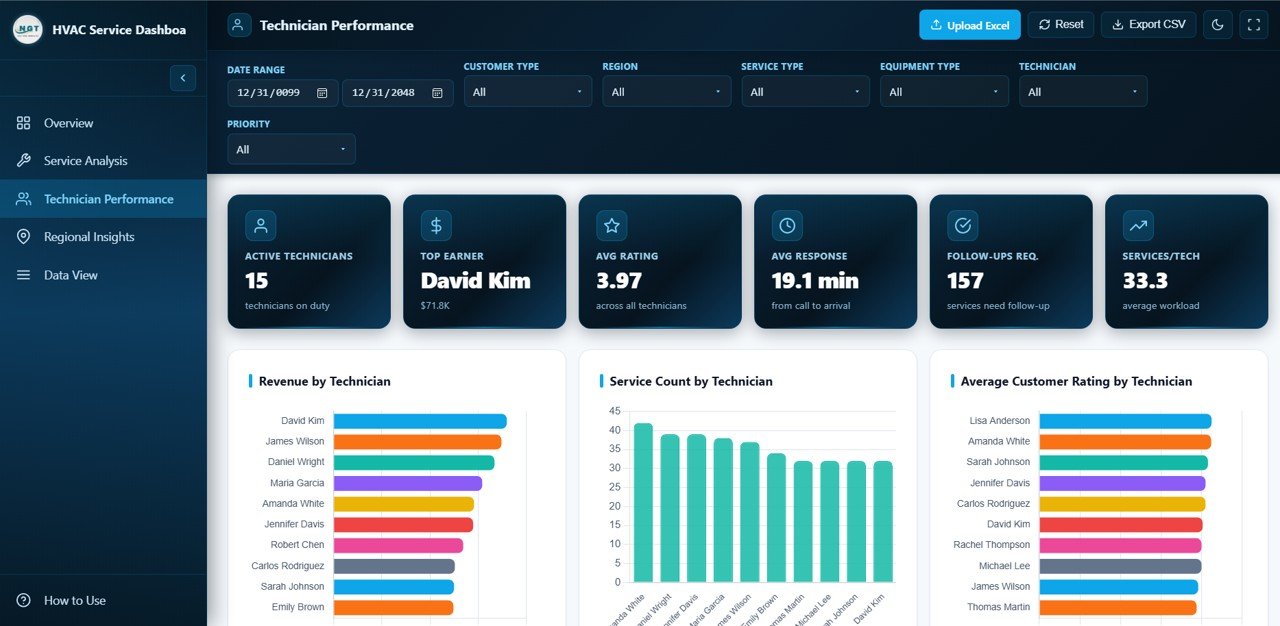Click the Follow-Ups Req. checkmark icon
This screenshot has width=1280, height=626.
[x=962, y=226]
